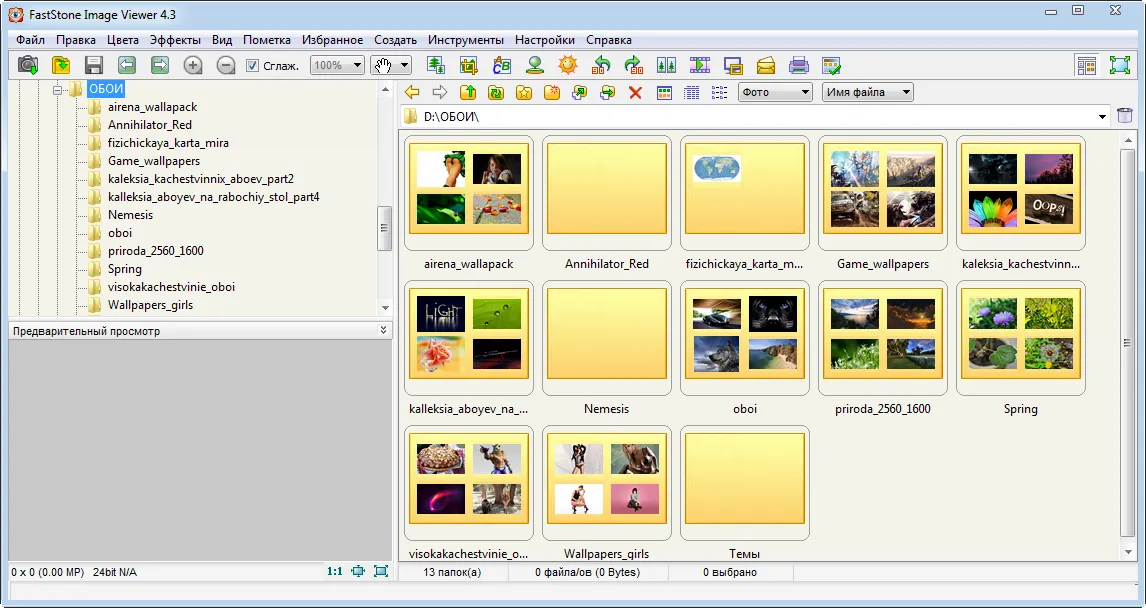Image resolution: width=1146 pixels, height=608 pixels.
Task: Open the Файл menu
Action: 30,40
